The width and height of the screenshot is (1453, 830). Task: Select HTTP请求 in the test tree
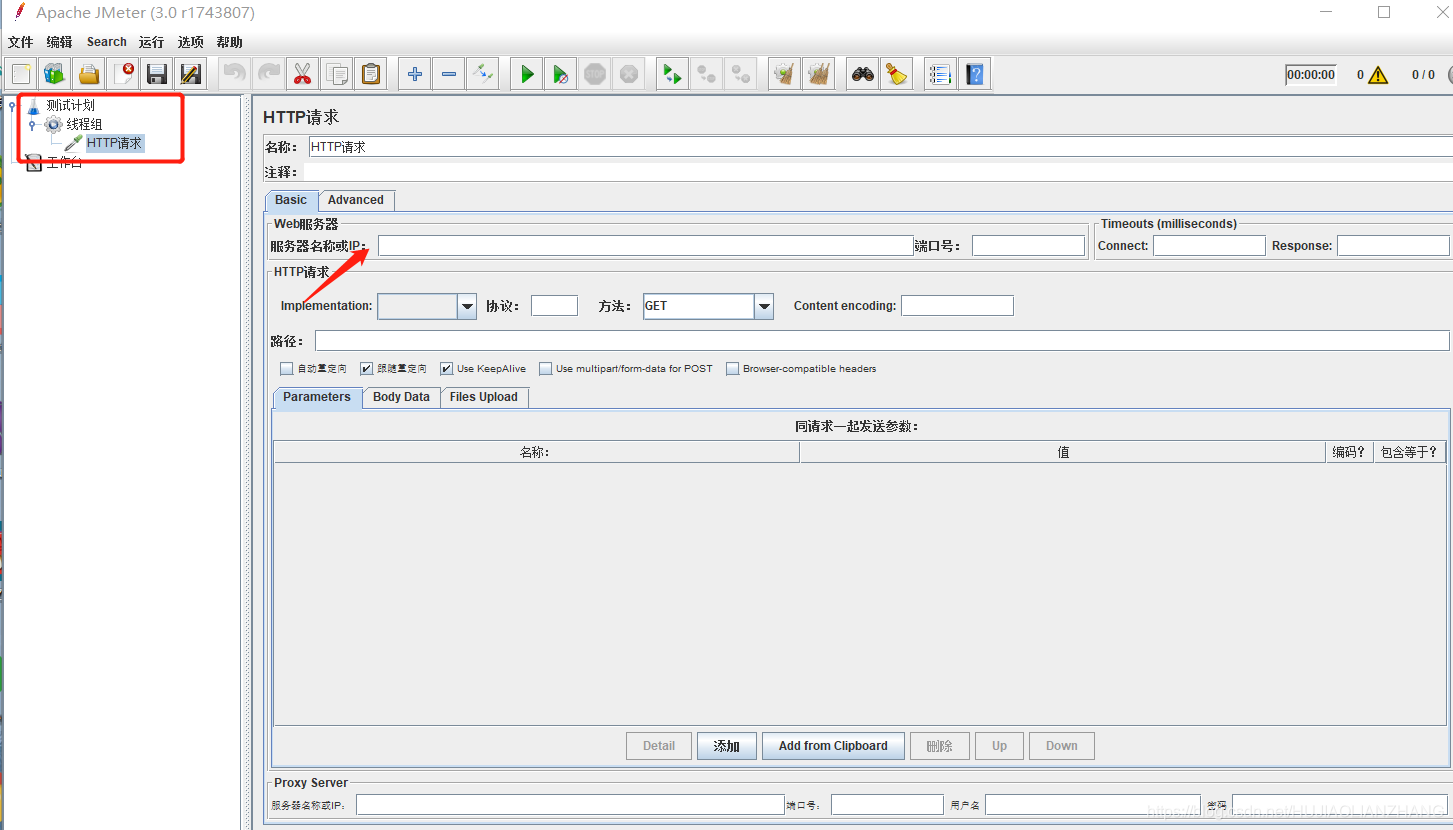pyautogui.click(x=114, y=144)
